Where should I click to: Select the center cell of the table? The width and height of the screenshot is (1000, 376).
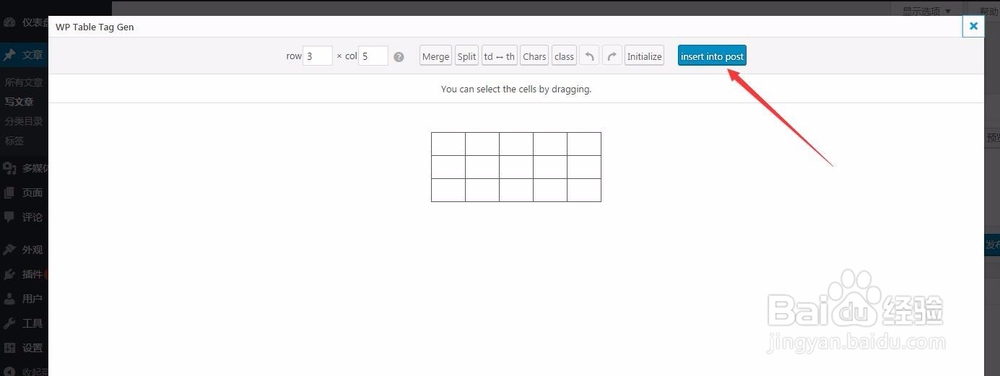(516, 167)
